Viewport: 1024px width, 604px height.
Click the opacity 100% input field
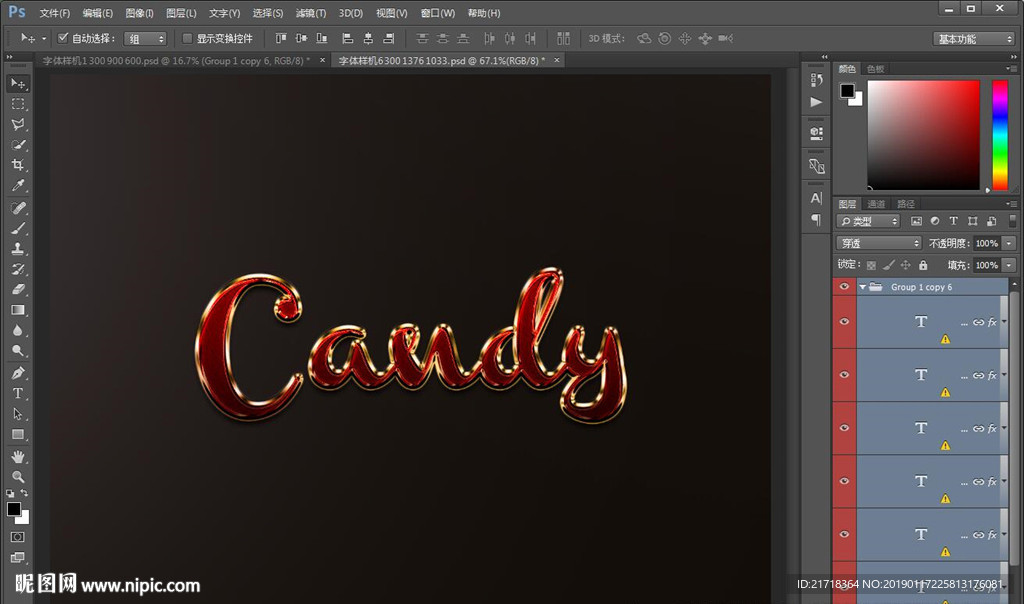coord(986,243)
